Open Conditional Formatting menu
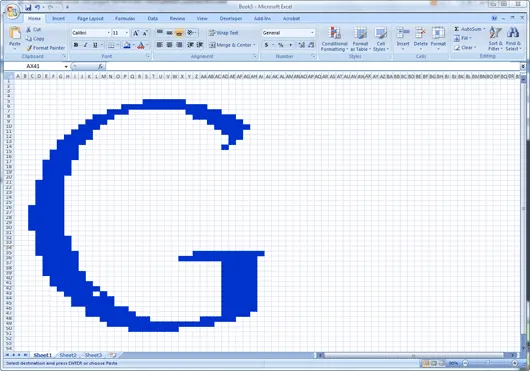This screenshot has width=530, height=371. click(334, 39)
